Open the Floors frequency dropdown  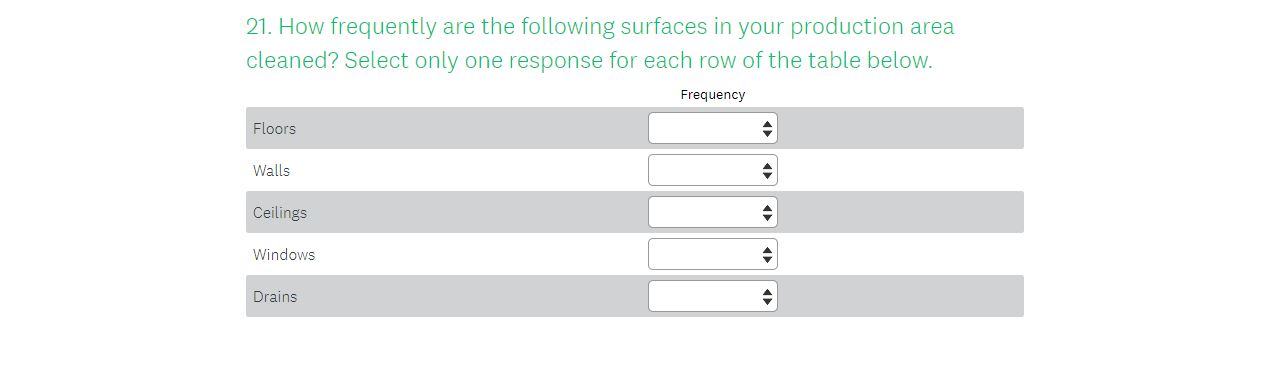[x=712, y=128]
